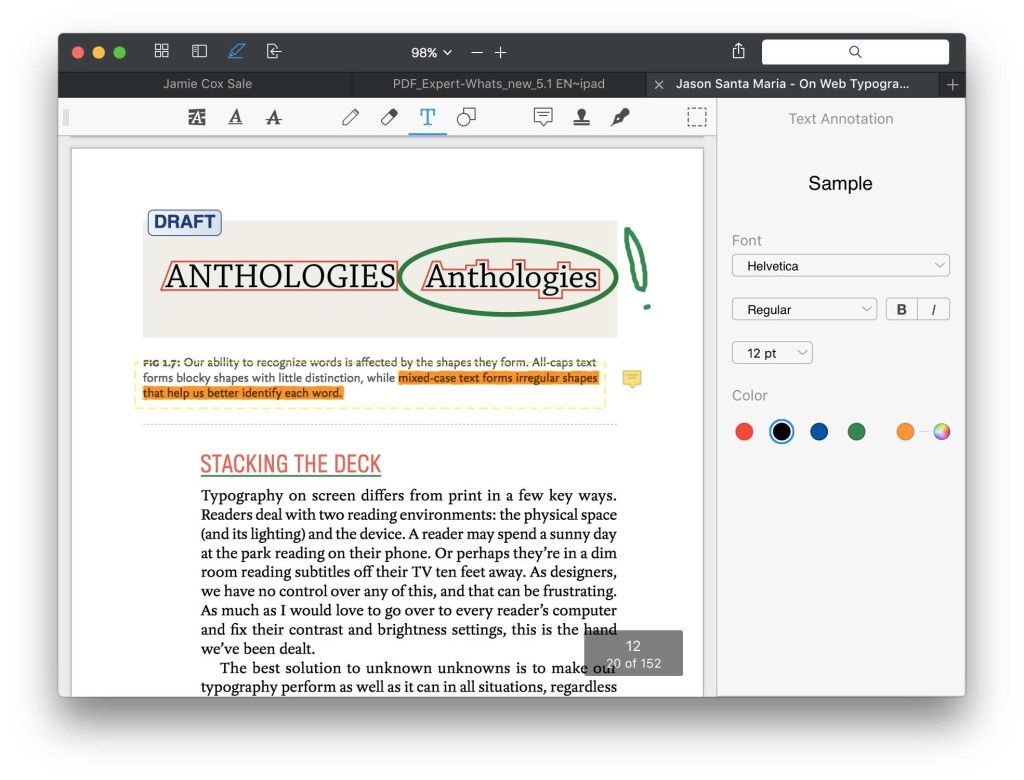1024x780 pixels.
Task: Toggle italic text style
Action: (x=933, y=310)
